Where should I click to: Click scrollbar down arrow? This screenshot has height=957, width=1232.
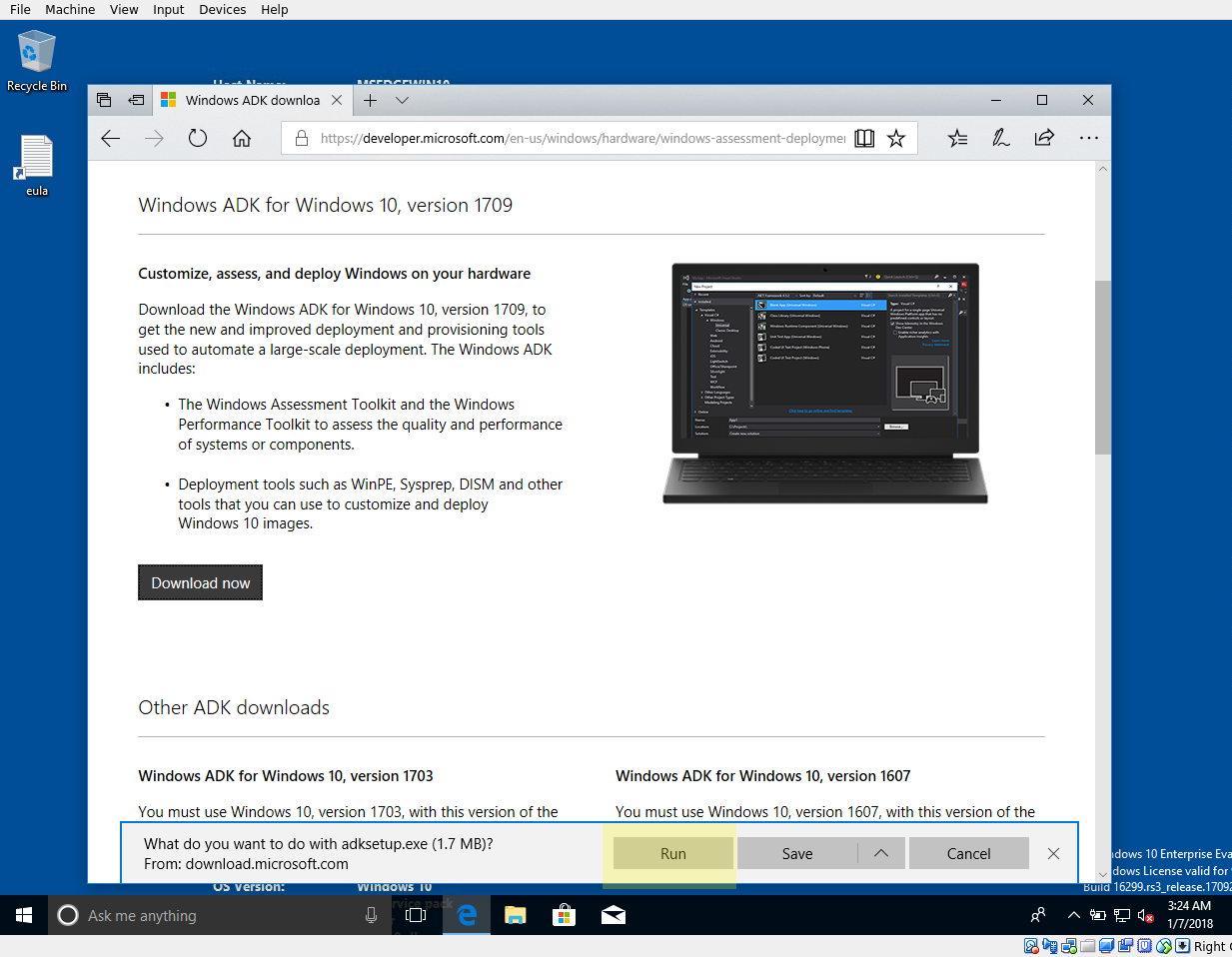1103,874
